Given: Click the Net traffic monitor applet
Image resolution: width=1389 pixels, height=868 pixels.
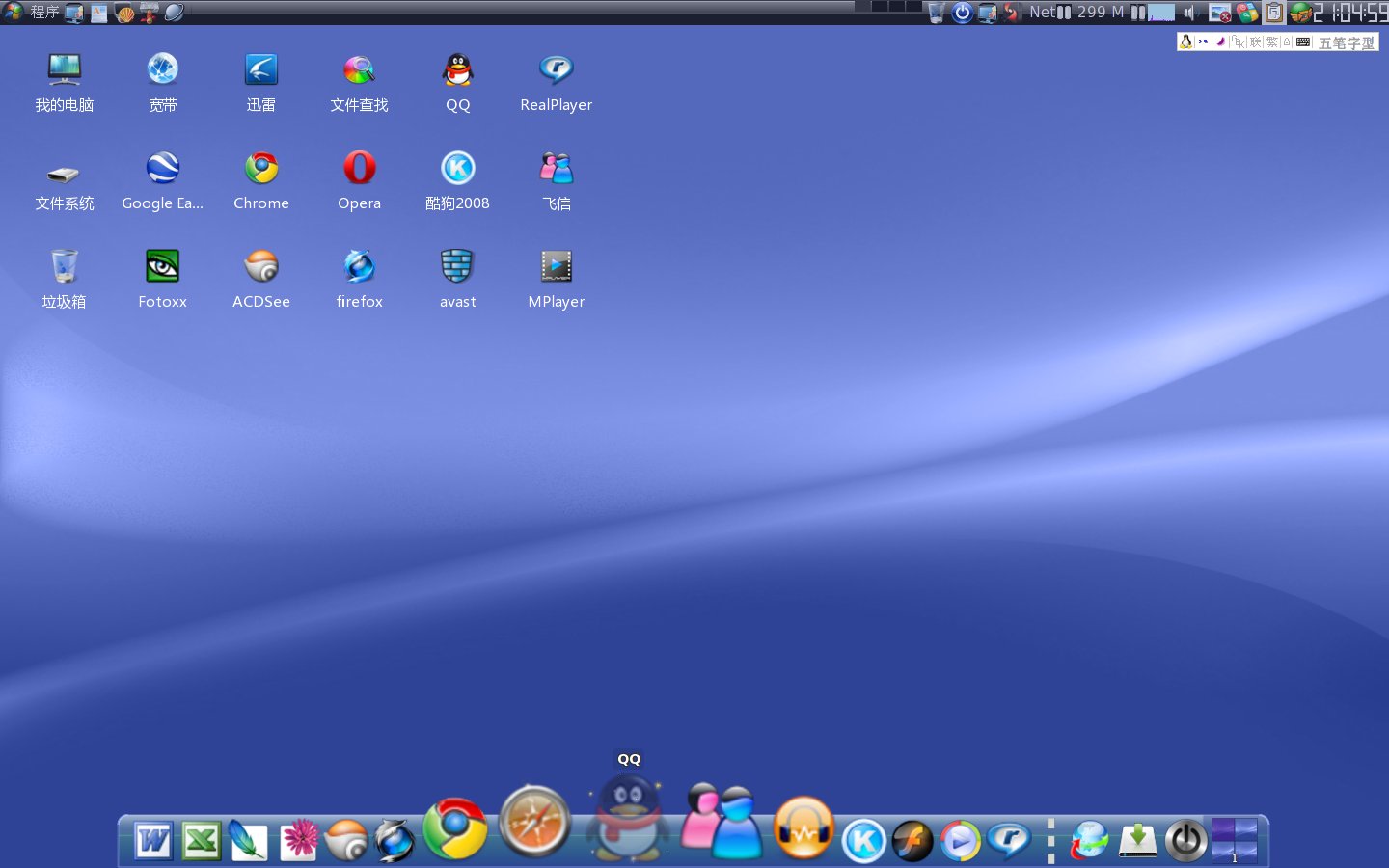Looking at the screenshot, I should tap(1050, 13).
